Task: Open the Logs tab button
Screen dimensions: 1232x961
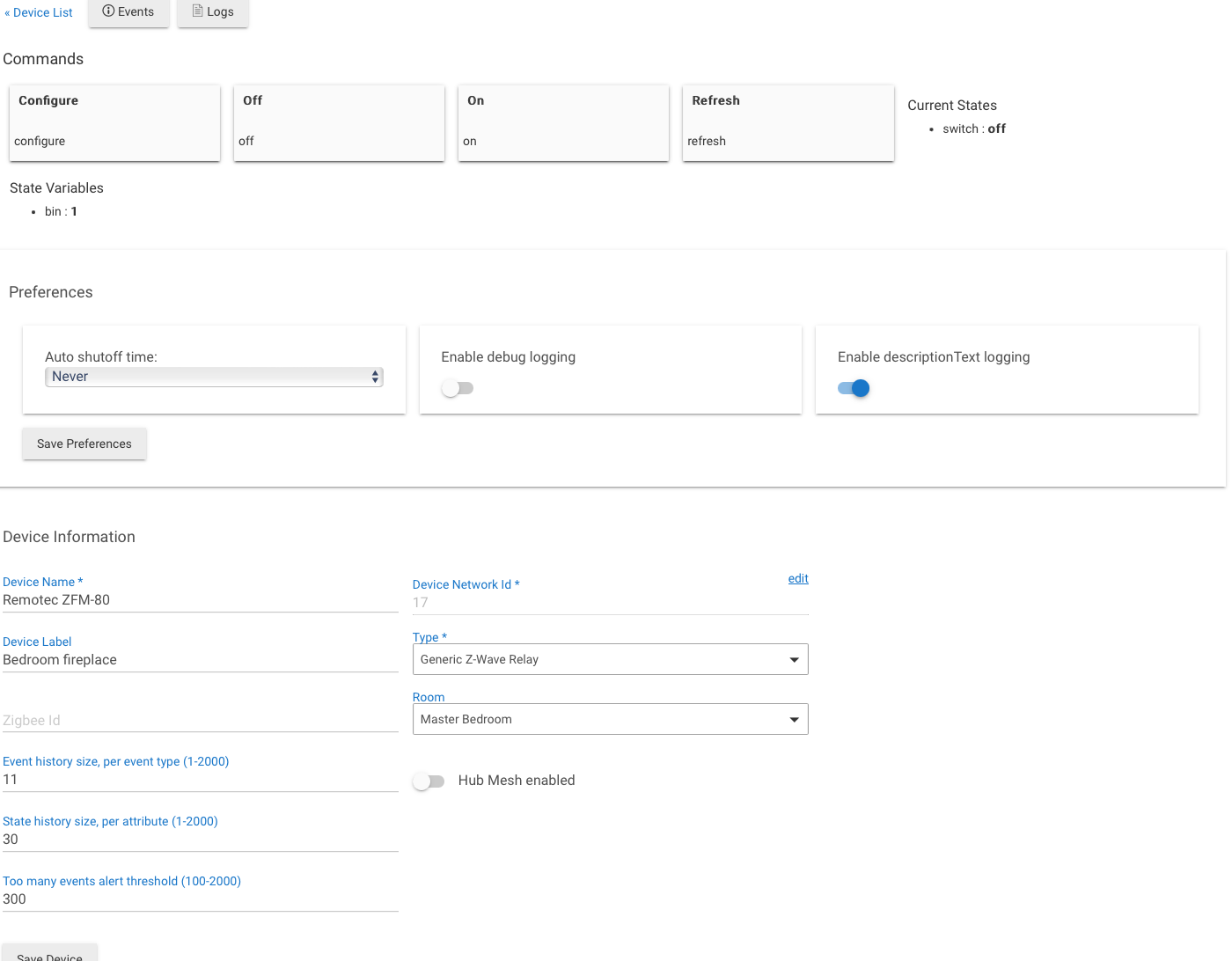Action: click(x=213, y=12)
